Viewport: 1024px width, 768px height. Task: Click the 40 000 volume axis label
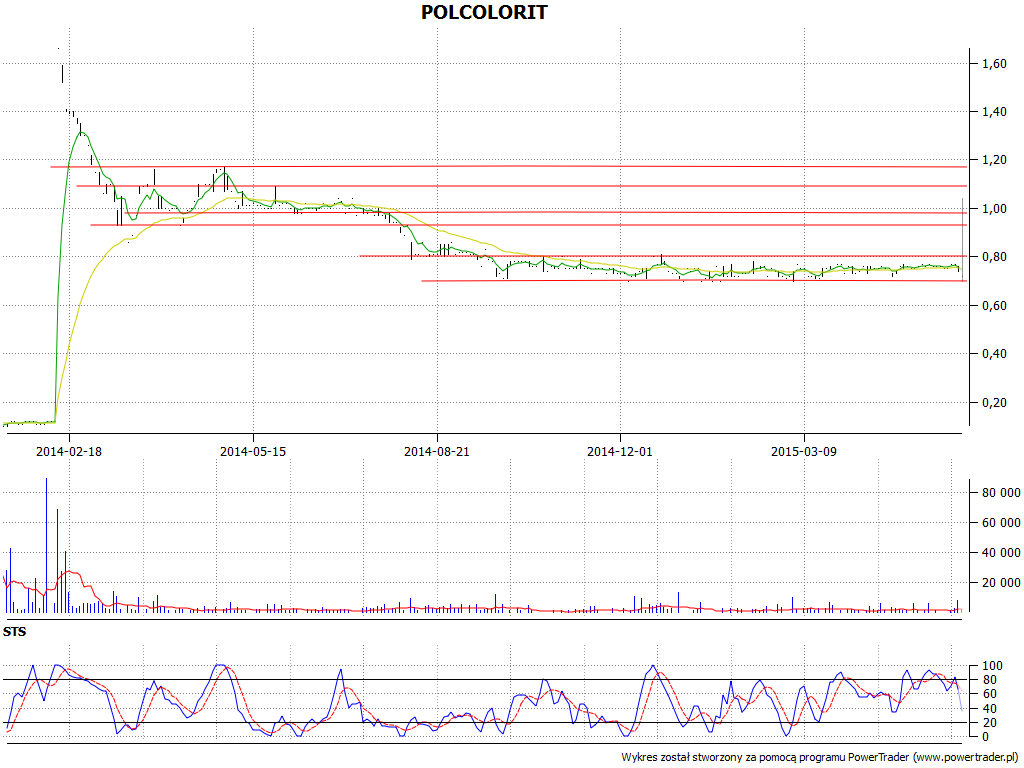pyautogui.click(x=1001, y=553)
